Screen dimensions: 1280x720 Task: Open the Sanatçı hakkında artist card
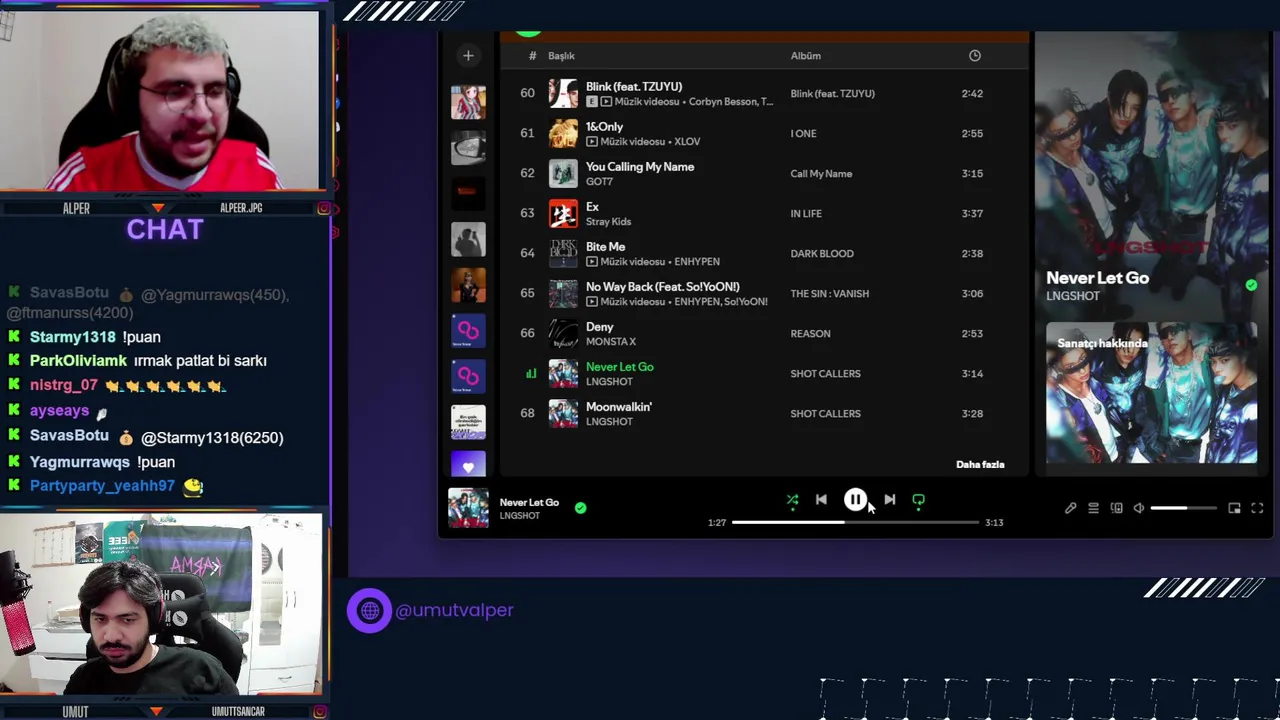click(1151, 394)
